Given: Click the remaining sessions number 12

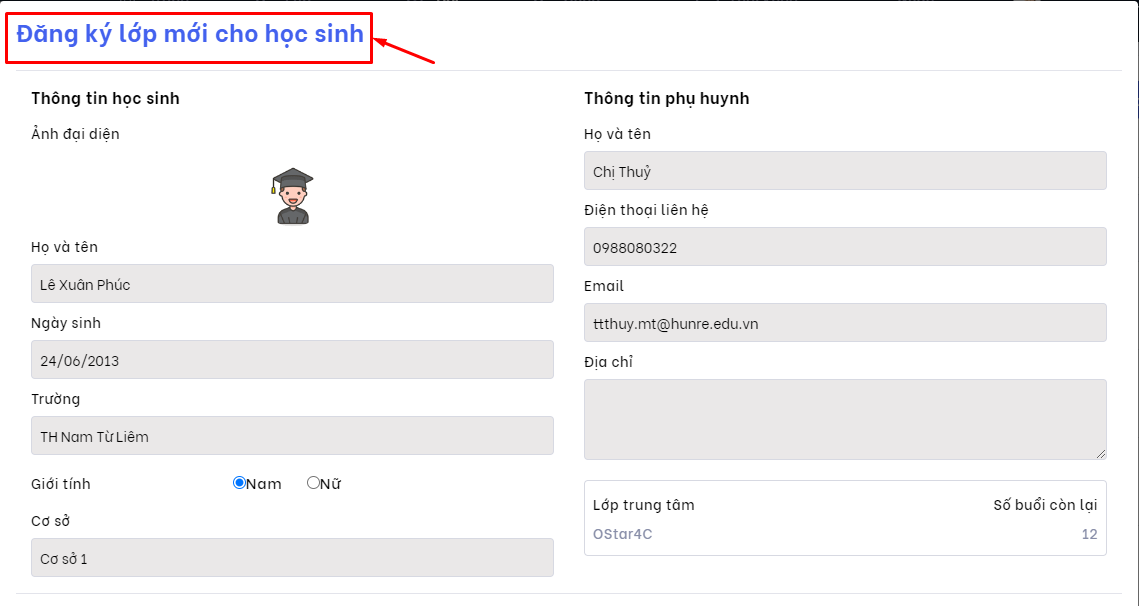Looking at the screenshot, I should (x=1089, y=534).
